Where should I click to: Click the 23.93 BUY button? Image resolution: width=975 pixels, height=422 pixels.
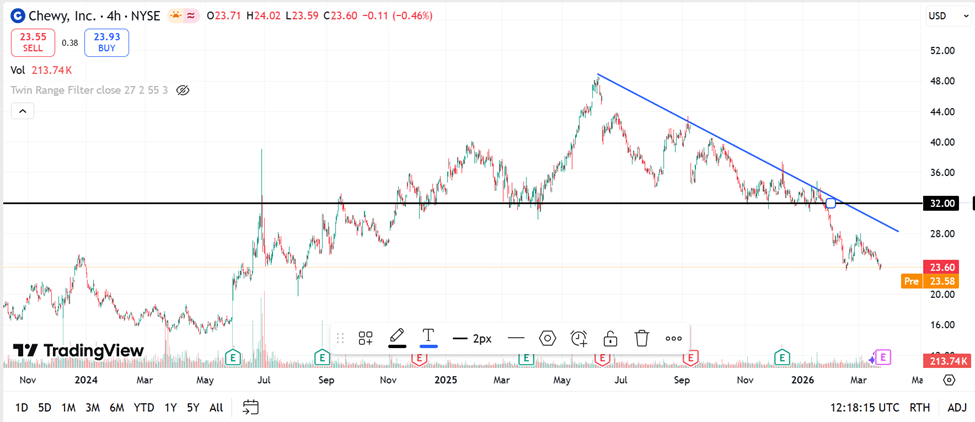(106, 42)
